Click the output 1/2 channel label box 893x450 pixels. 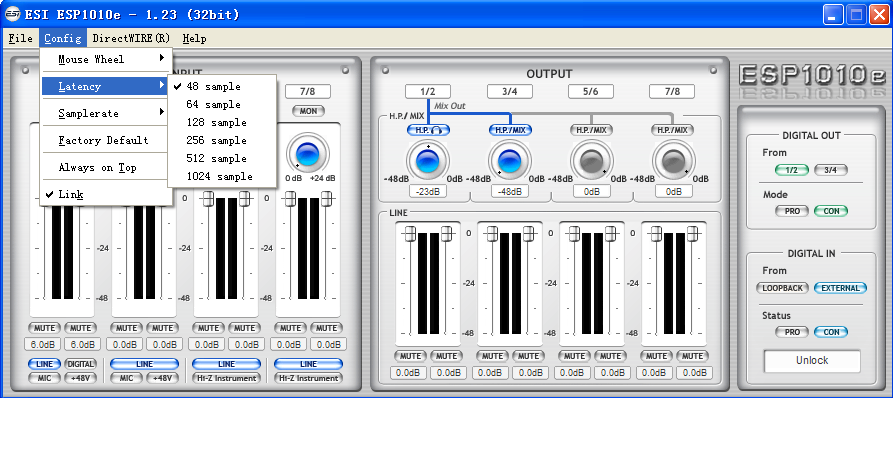[428, 91]
